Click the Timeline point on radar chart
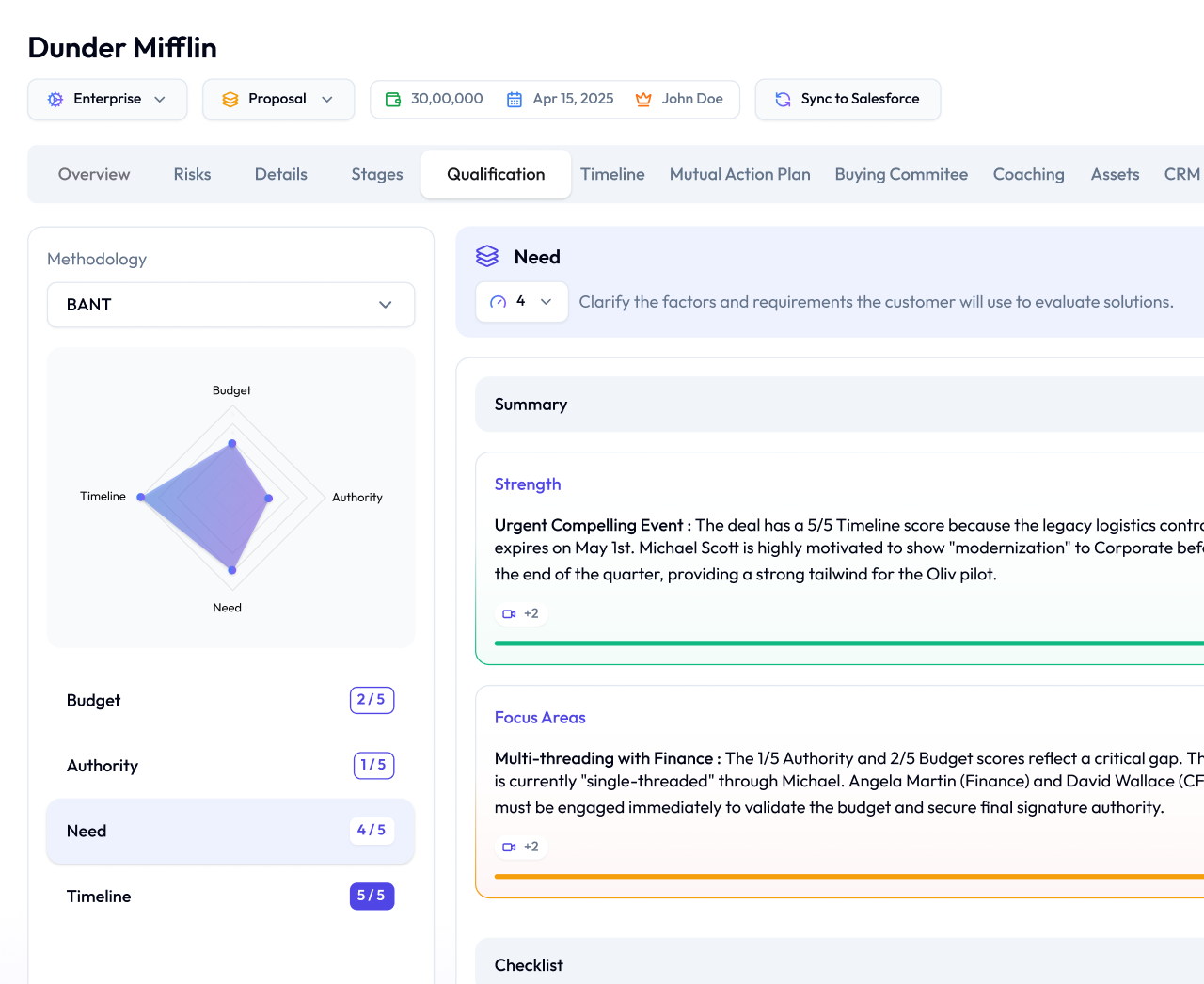Image resolution: width=1204 pixels, height=984 pixels. 141,497
